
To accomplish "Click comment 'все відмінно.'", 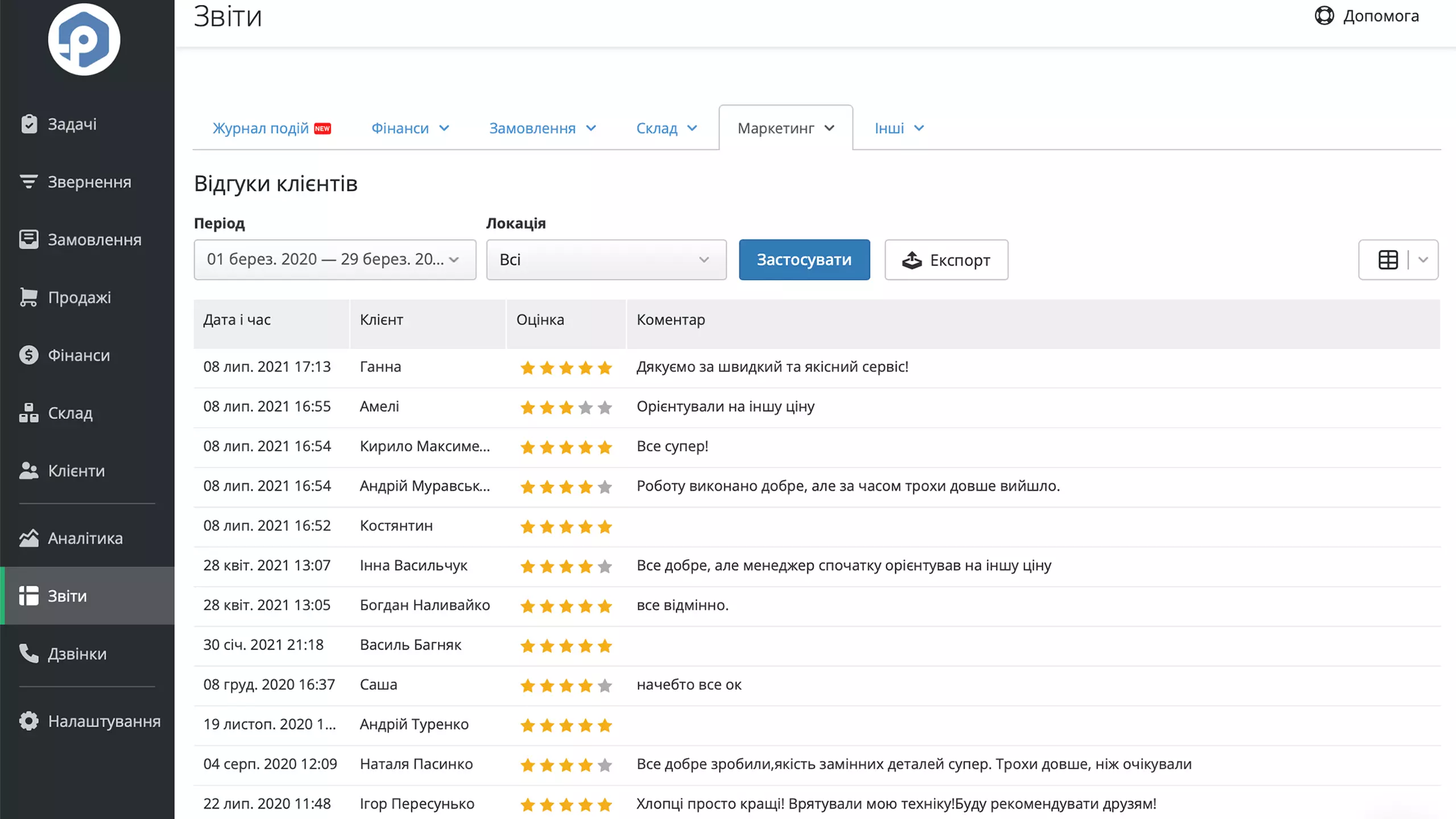I will point(682,605).
